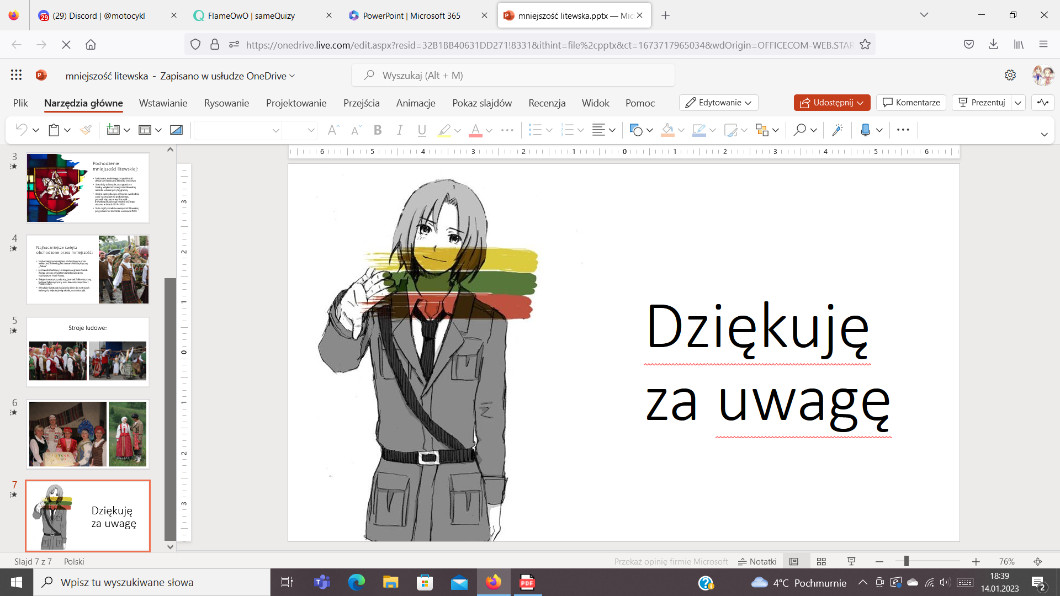This screenshot has width=1060, height=596.
Task: Click the Udostępnij share button
Action: click(831, 103)
